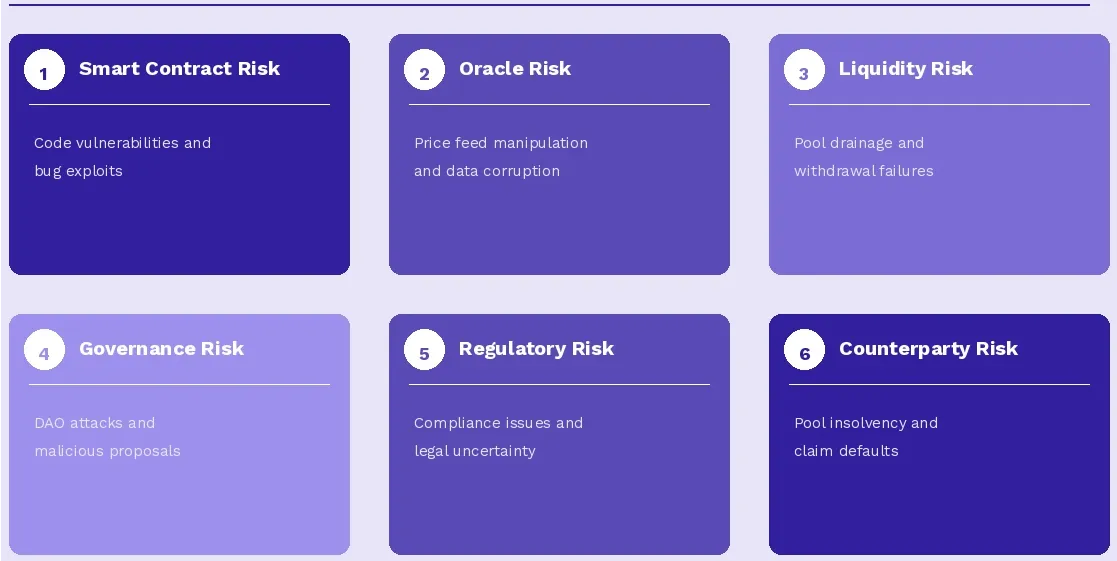This screenshot has width=1117, height=561.
Task: Click the number 2 circle badge
Action: 424,70
